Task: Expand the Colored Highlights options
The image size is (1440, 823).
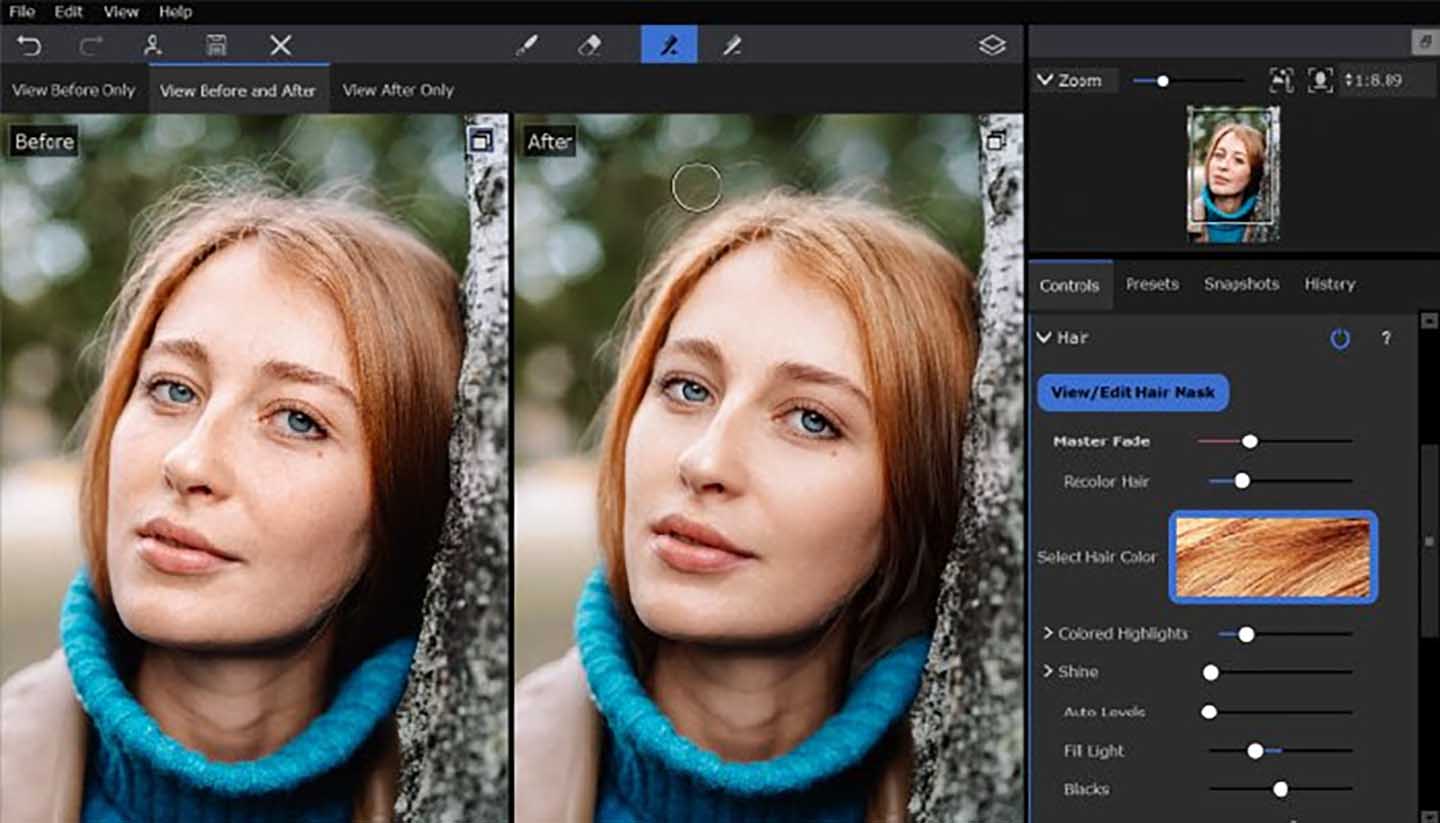Action: [x=1048, y=633]
